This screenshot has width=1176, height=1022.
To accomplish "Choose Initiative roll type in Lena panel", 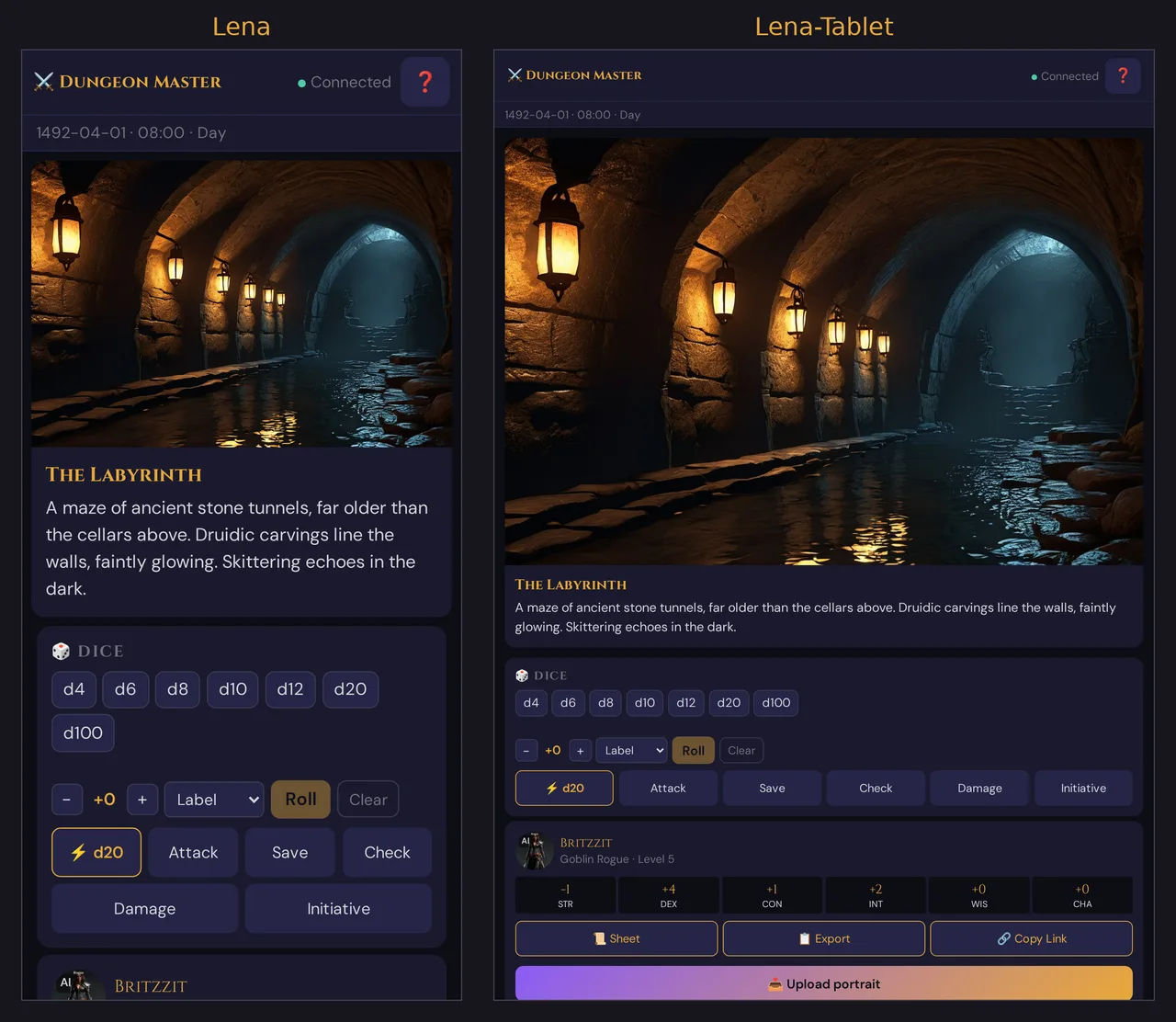I will (338, 909).
